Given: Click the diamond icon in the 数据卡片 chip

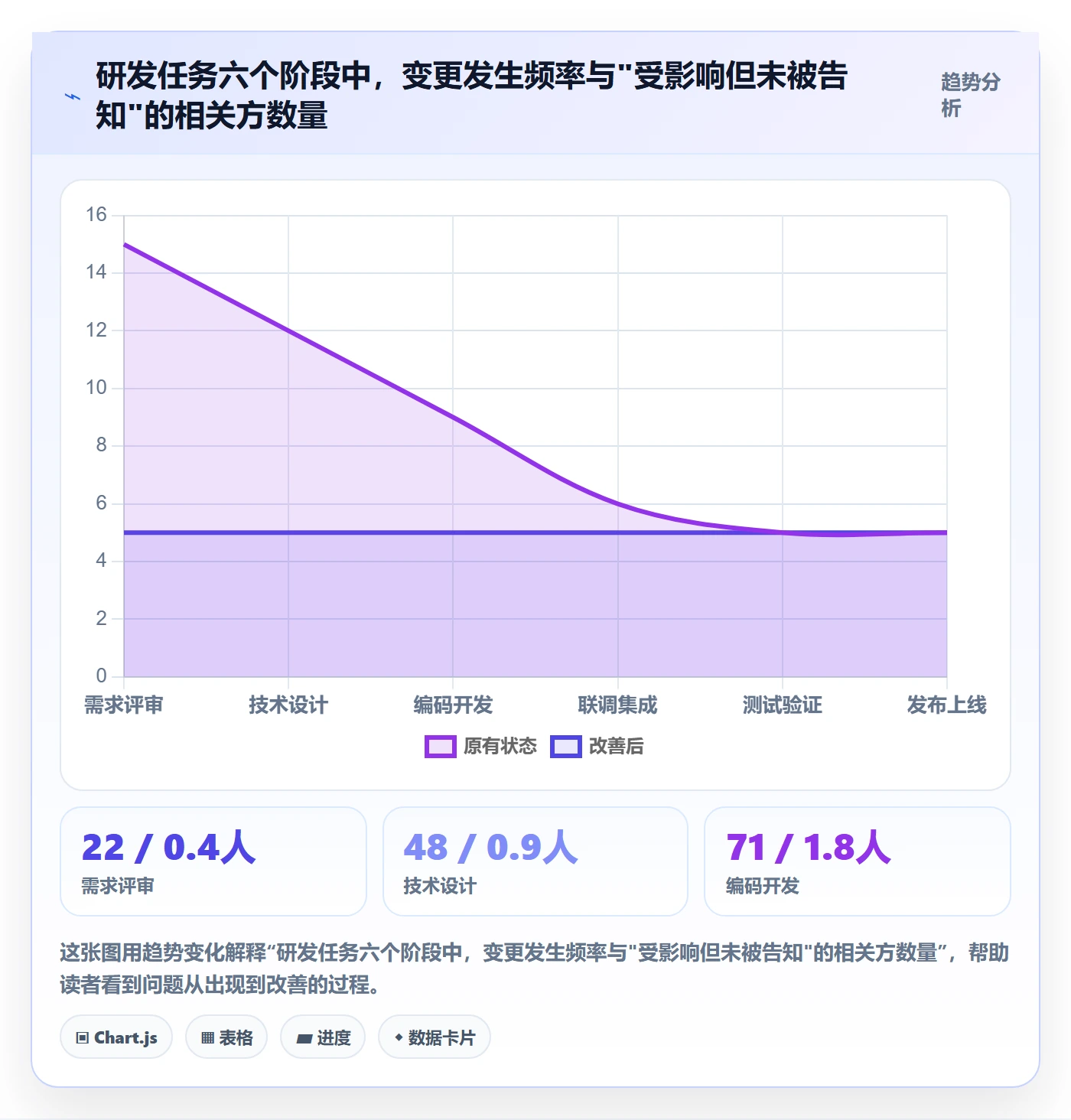Looking at the screenshot, I should pos(399,1038).
